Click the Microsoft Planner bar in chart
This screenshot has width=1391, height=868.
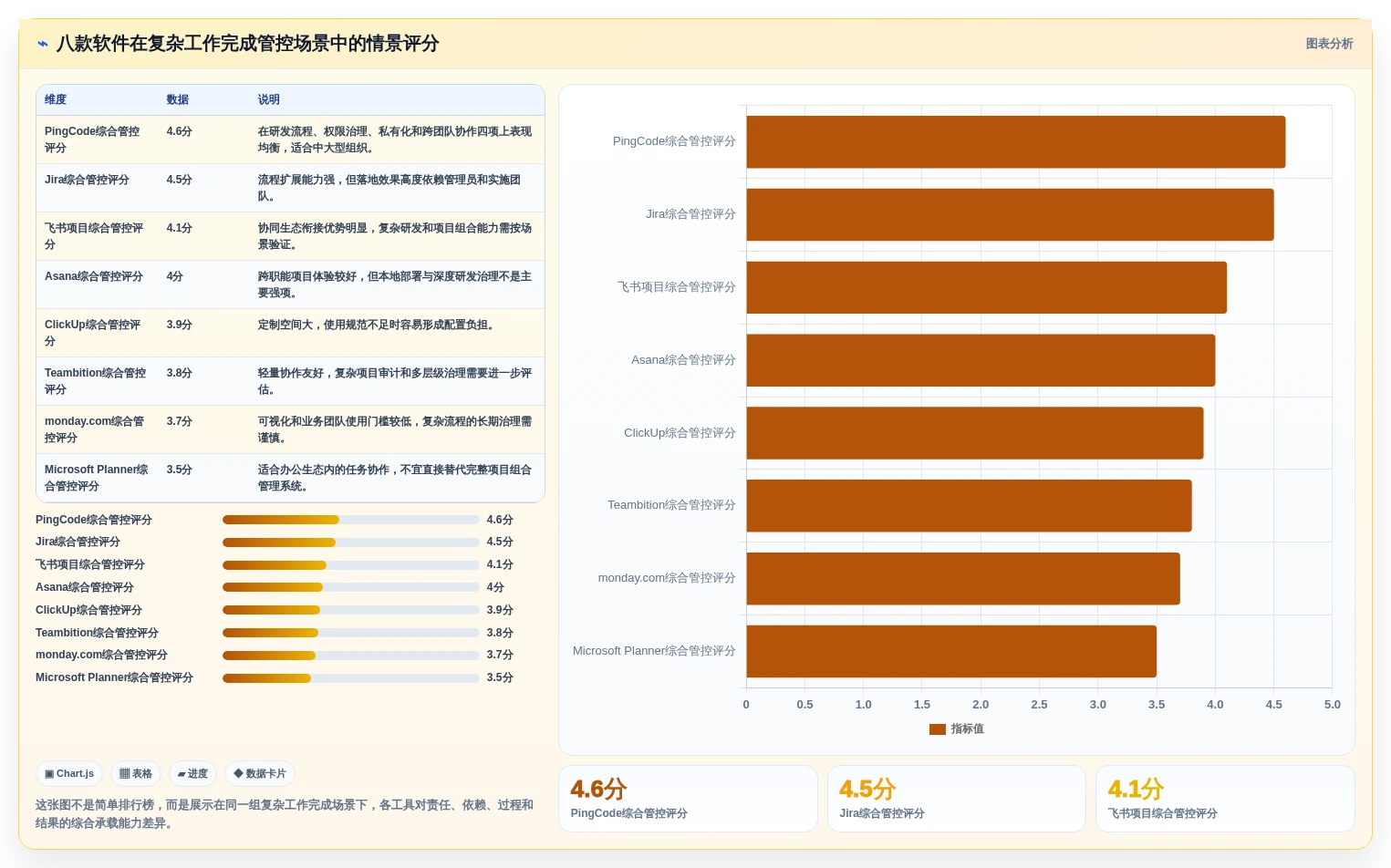[951, 652]
